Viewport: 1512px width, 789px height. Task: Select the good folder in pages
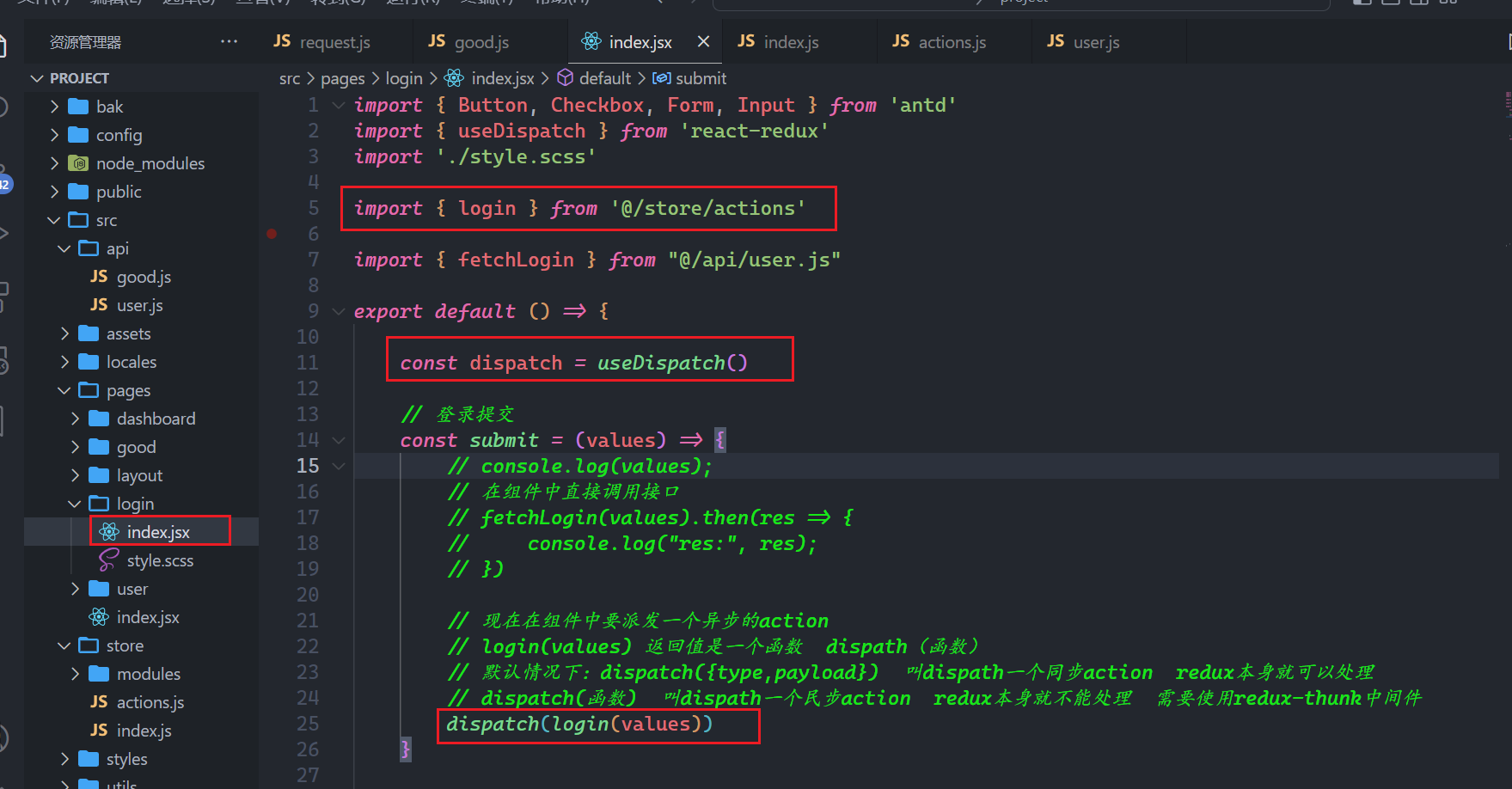tap(141, 447)
